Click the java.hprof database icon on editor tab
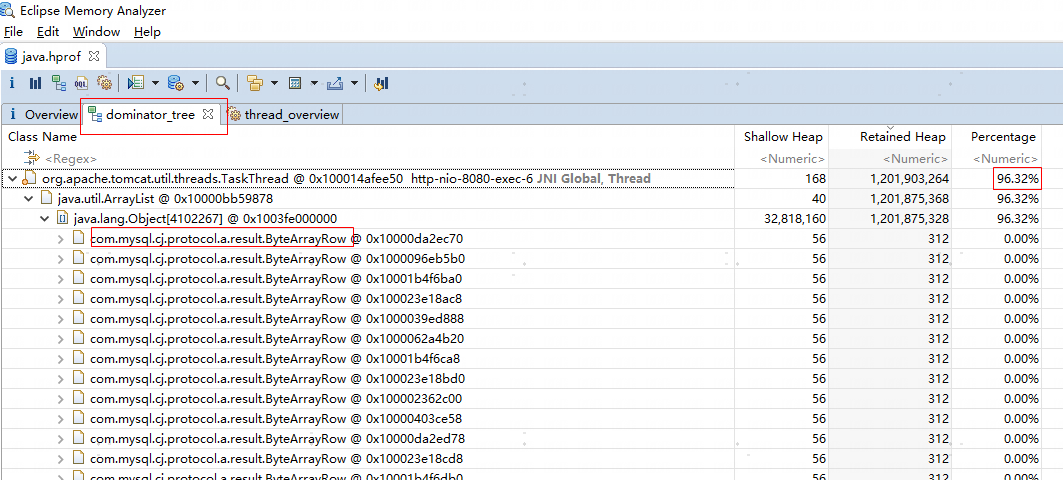 tap(12, 56)
